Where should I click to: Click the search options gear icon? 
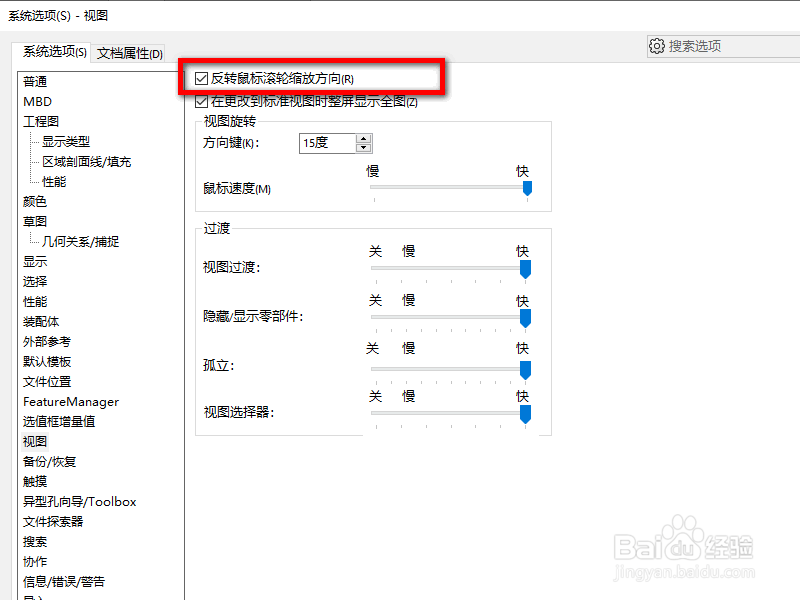[658, 46]
